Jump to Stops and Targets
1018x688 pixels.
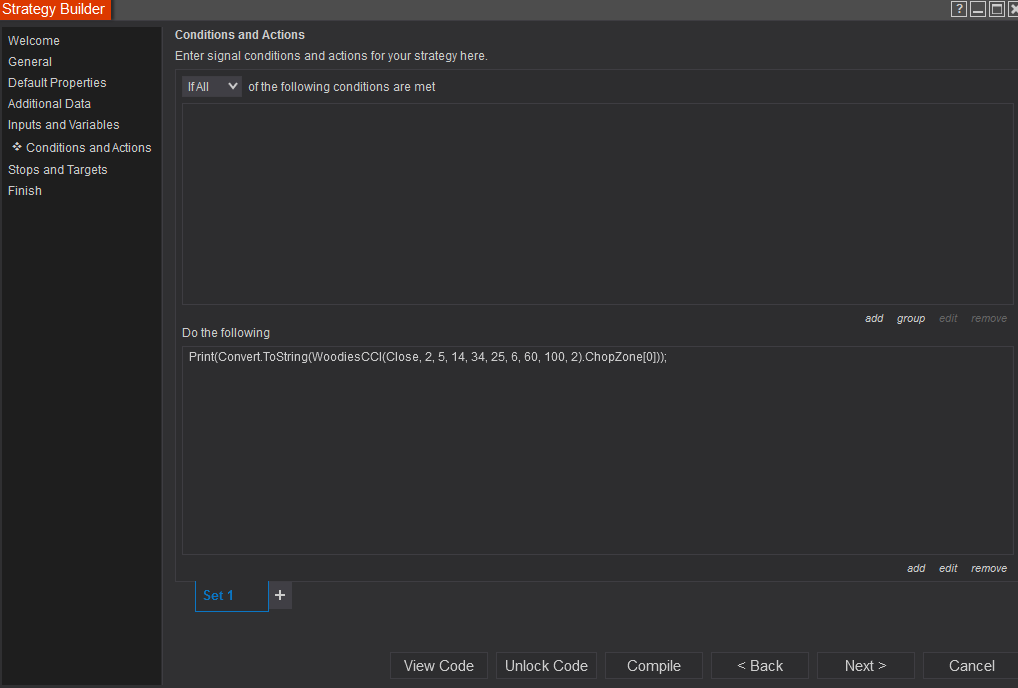(57, 170)
